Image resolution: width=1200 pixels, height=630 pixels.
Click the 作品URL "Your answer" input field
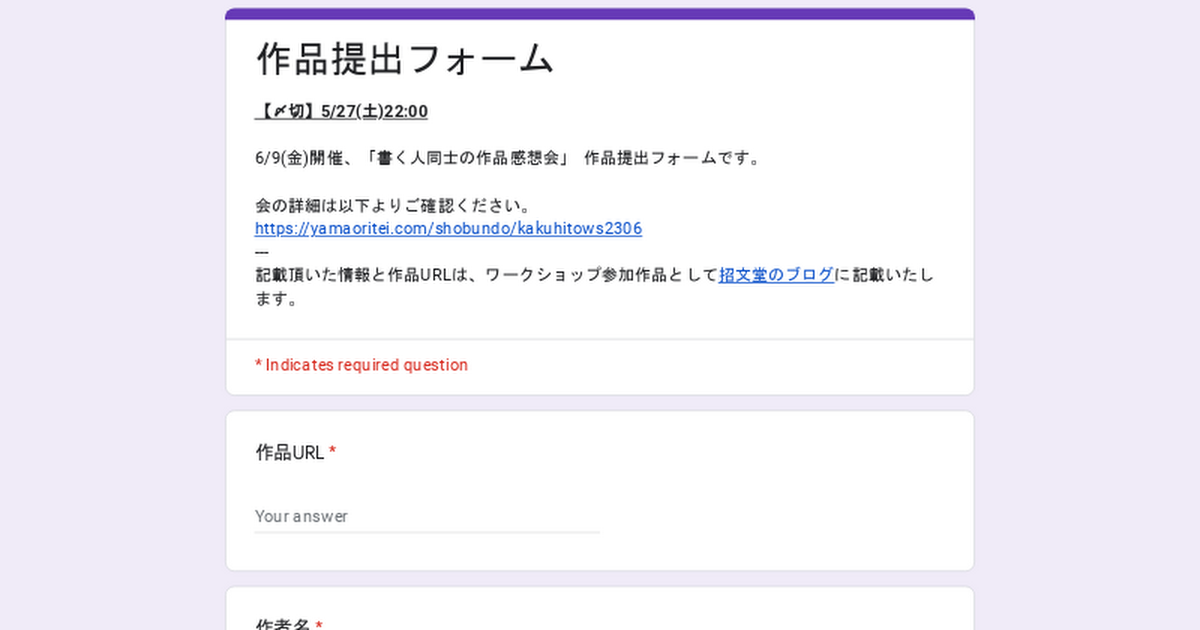[427, 516]
